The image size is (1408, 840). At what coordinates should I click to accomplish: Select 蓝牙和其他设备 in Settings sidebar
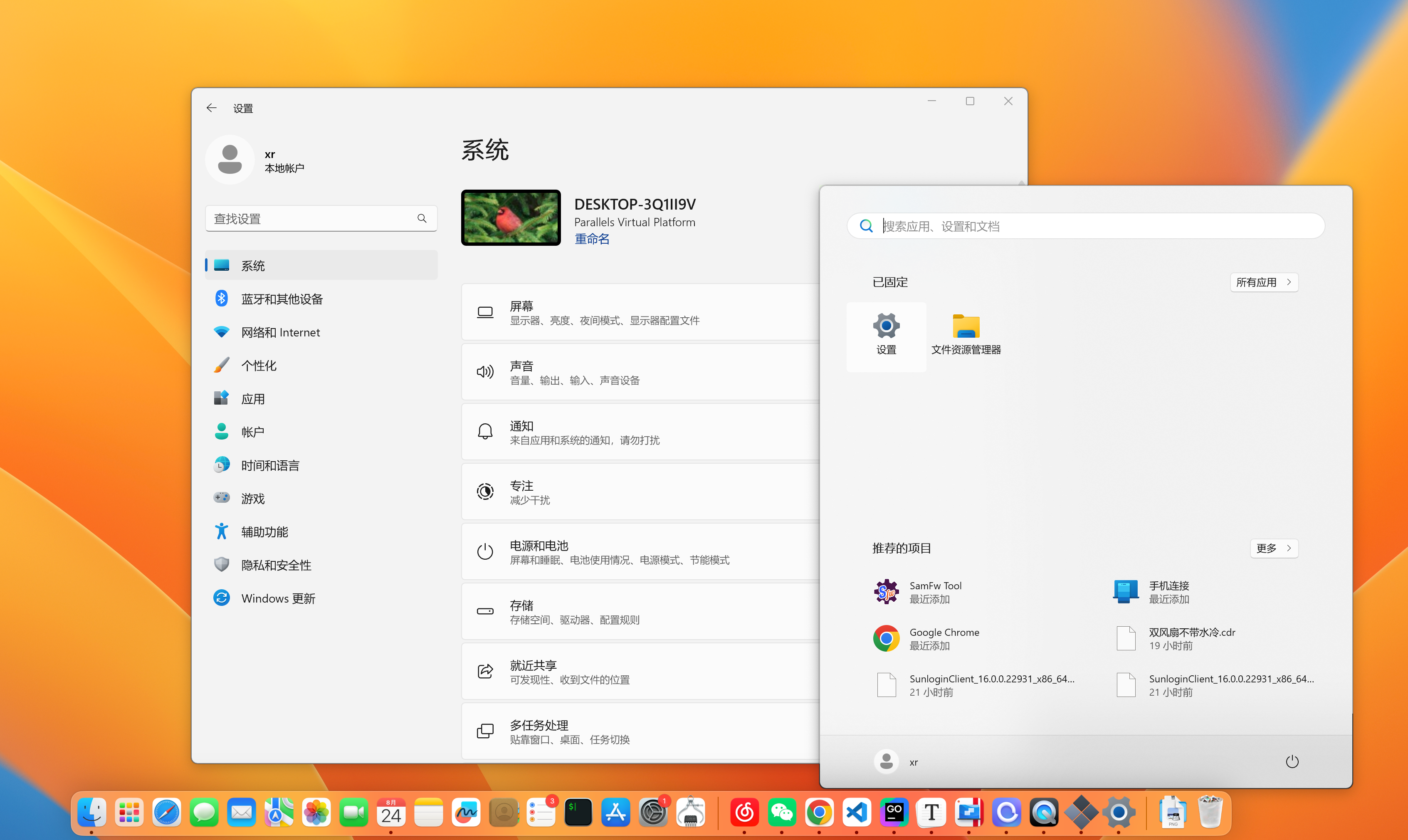(x=321, y=299)
